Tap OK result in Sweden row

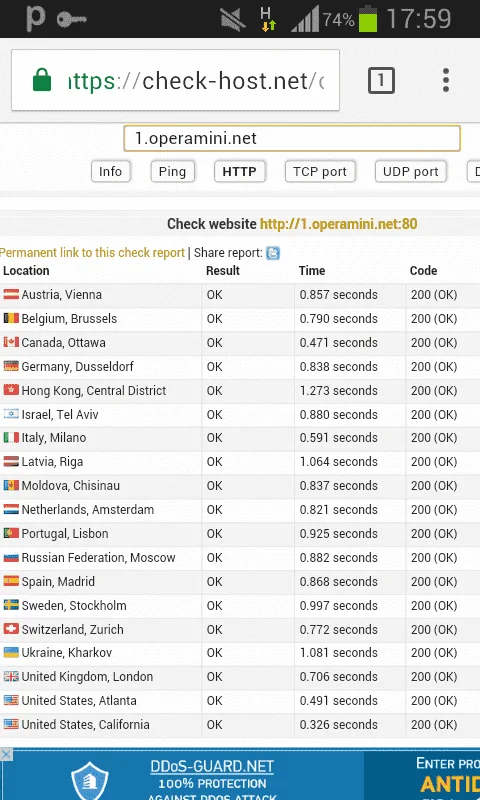coord(215,605)
